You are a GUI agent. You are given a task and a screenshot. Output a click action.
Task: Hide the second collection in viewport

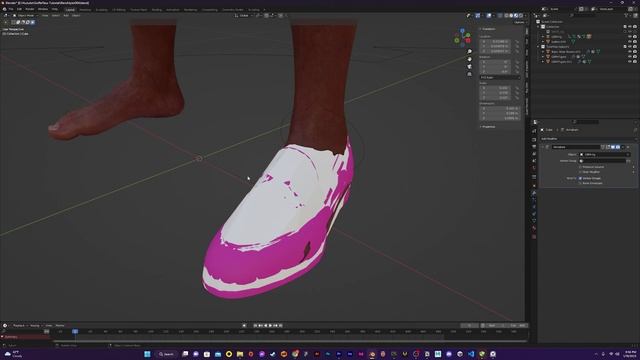pyautogui.click(x=630, y=47)
